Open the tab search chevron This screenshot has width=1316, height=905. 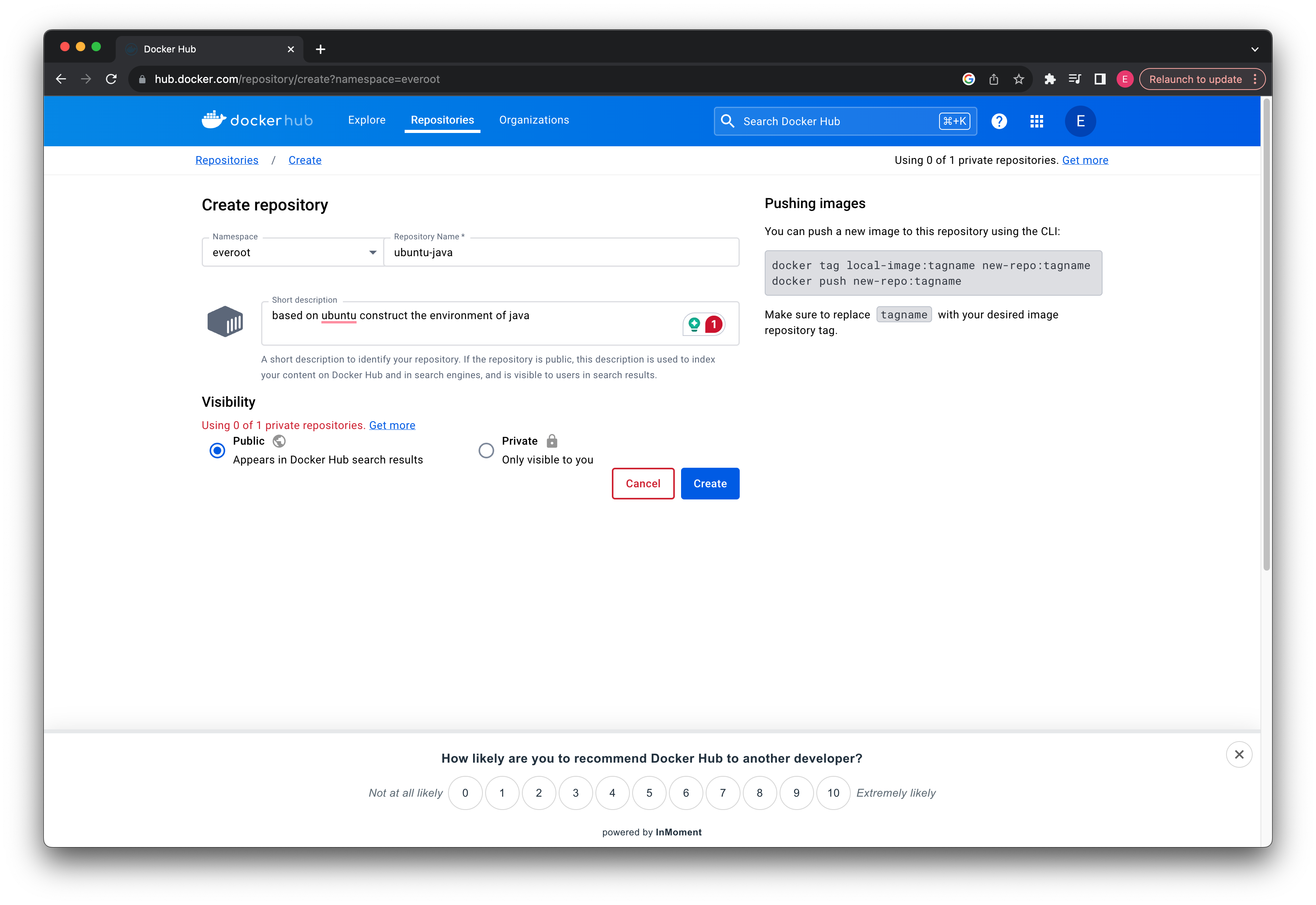1255,49
